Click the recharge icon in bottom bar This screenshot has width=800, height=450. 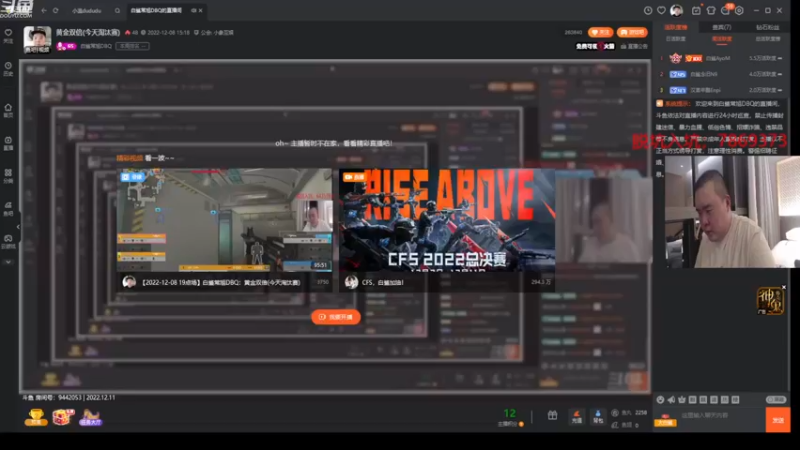(577, 417)
